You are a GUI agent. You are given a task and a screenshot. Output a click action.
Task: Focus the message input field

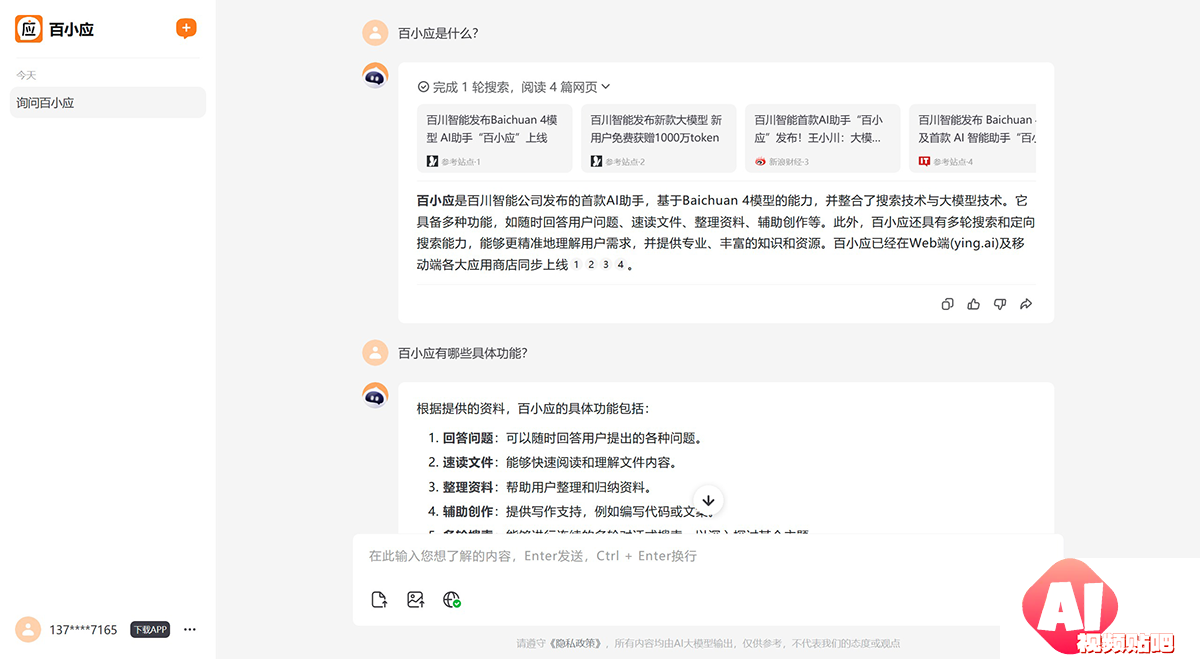coord(708,556)
